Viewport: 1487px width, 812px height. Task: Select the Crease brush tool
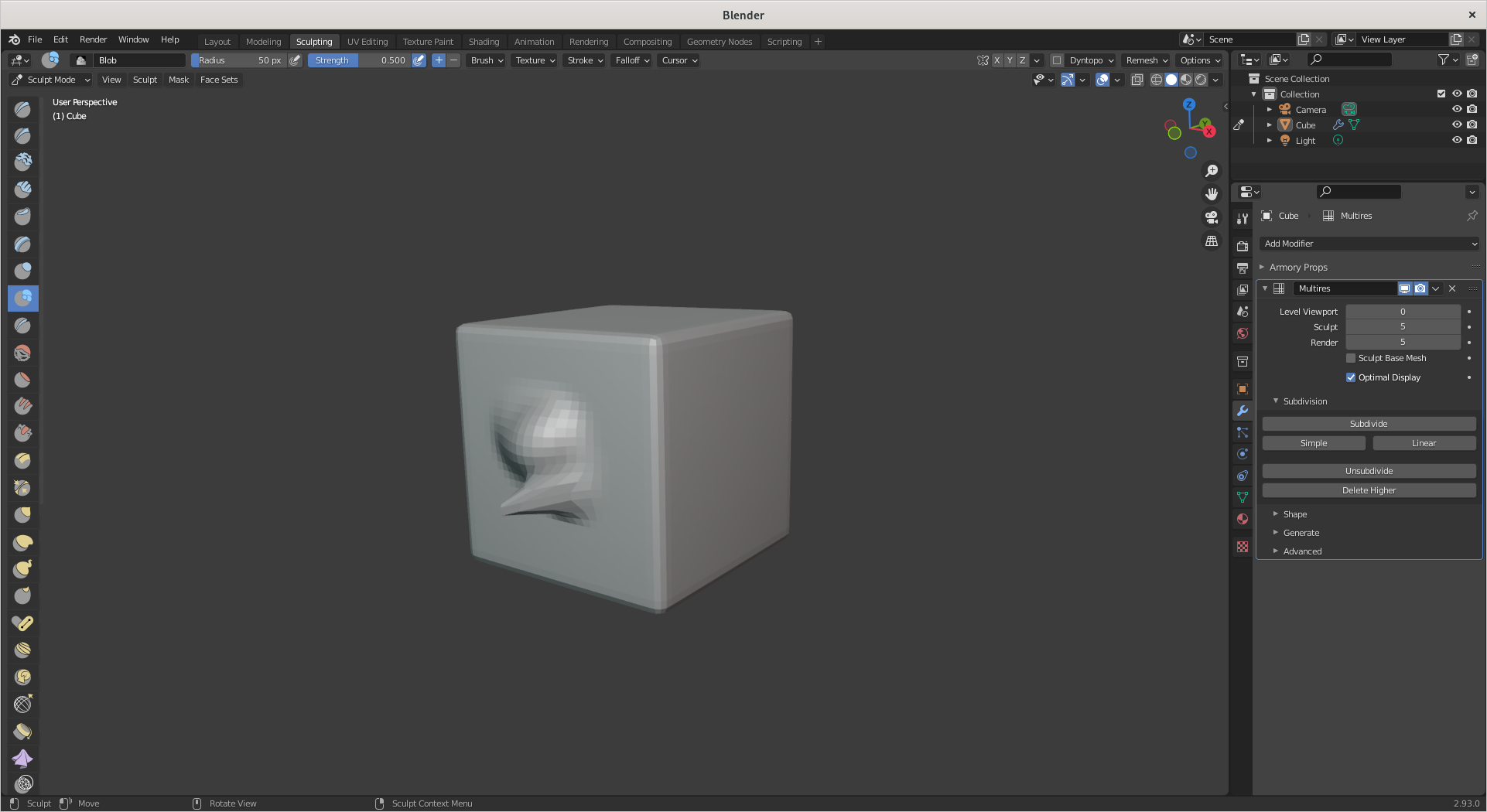pos(23,325)
